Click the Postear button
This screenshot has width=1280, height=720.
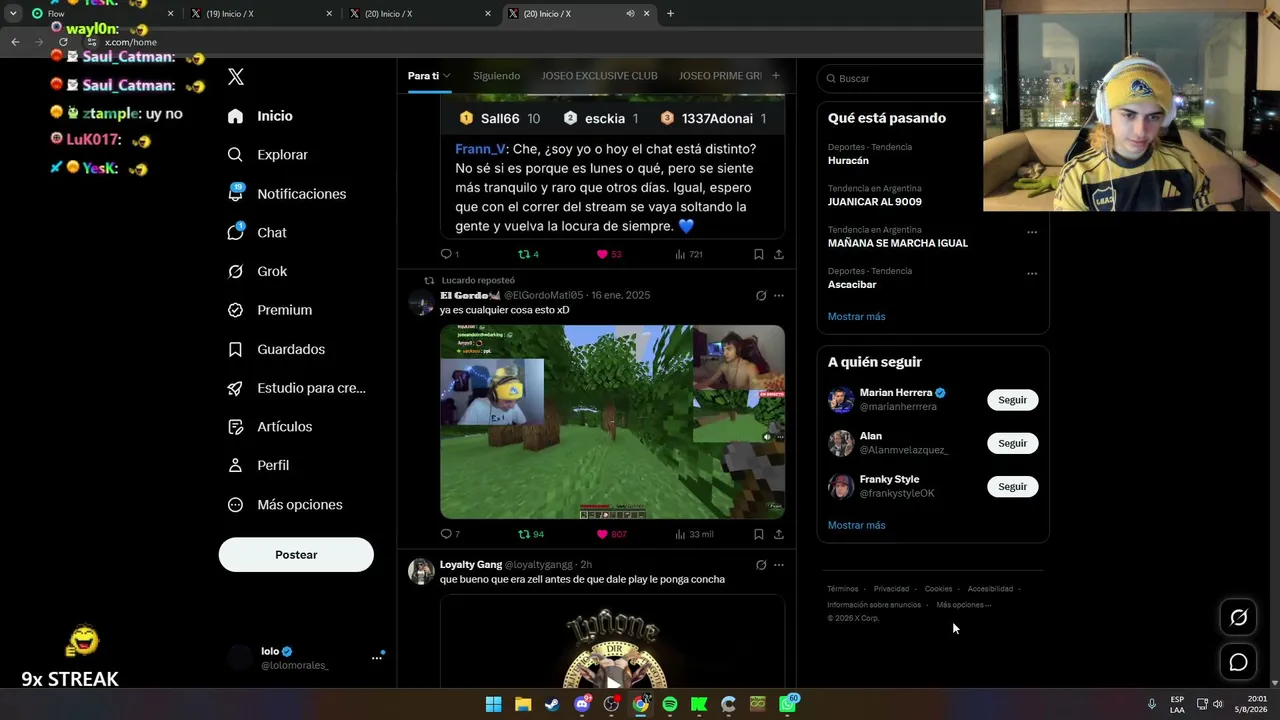(x=296, y=555)
